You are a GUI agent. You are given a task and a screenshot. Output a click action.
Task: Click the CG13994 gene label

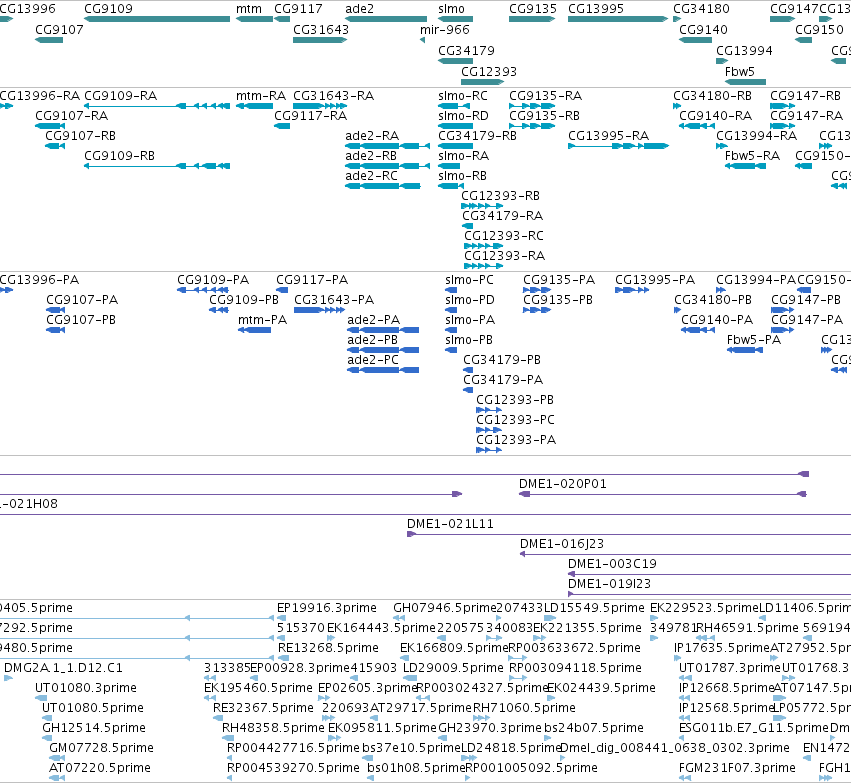tap(744, 50)
